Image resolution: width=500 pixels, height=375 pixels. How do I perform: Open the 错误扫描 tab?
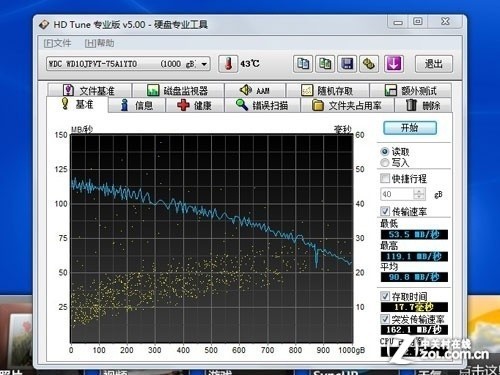(x=262, y=105)
